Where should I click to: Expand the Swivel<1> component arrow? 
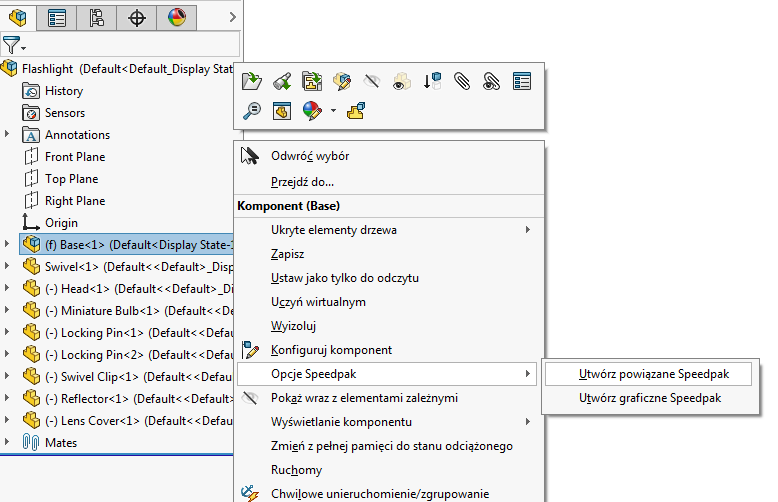pos(6,265)
